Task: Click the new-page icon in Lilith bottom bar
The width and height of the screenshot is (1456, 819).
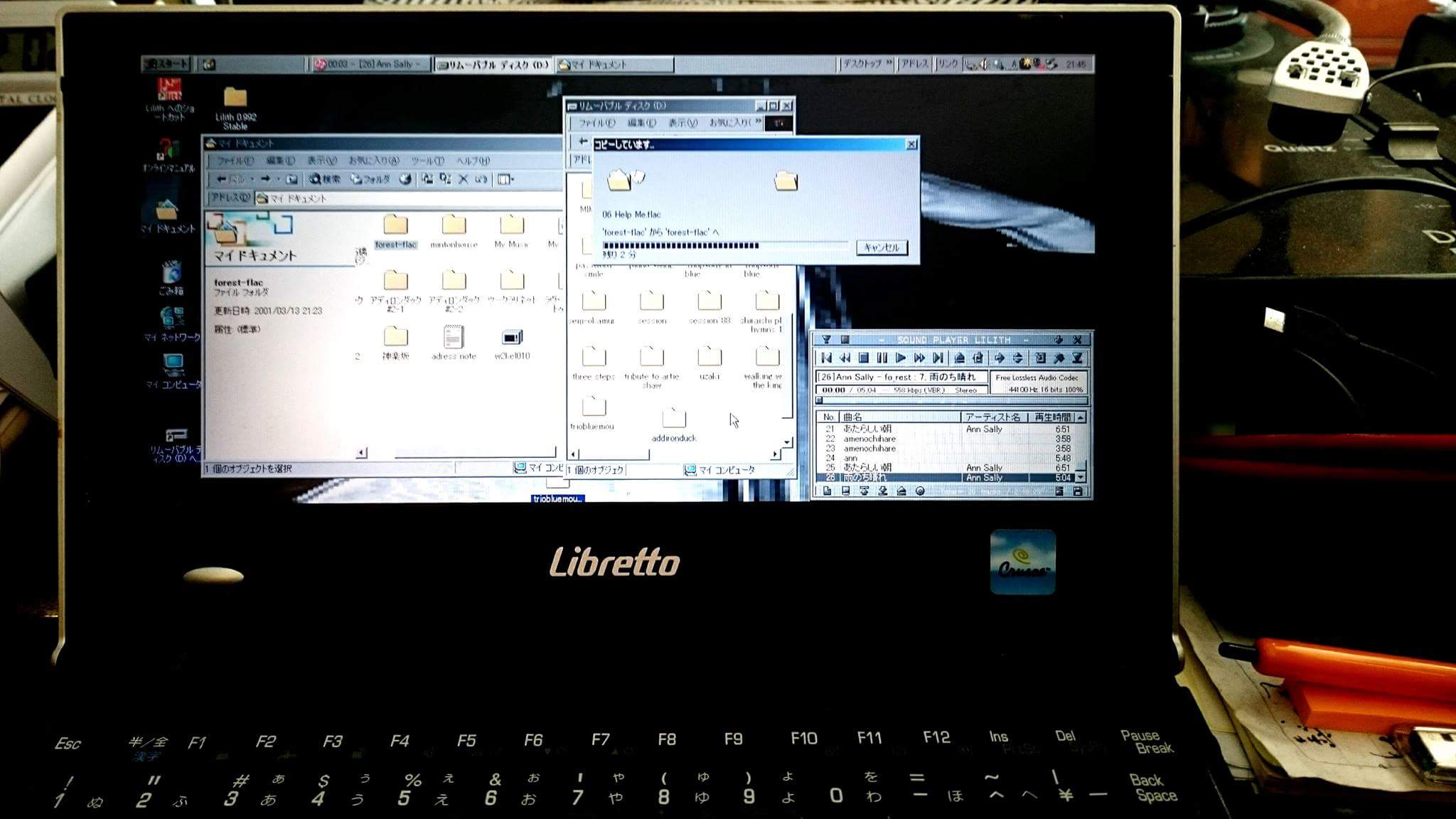Action: (x=827, y=491)
